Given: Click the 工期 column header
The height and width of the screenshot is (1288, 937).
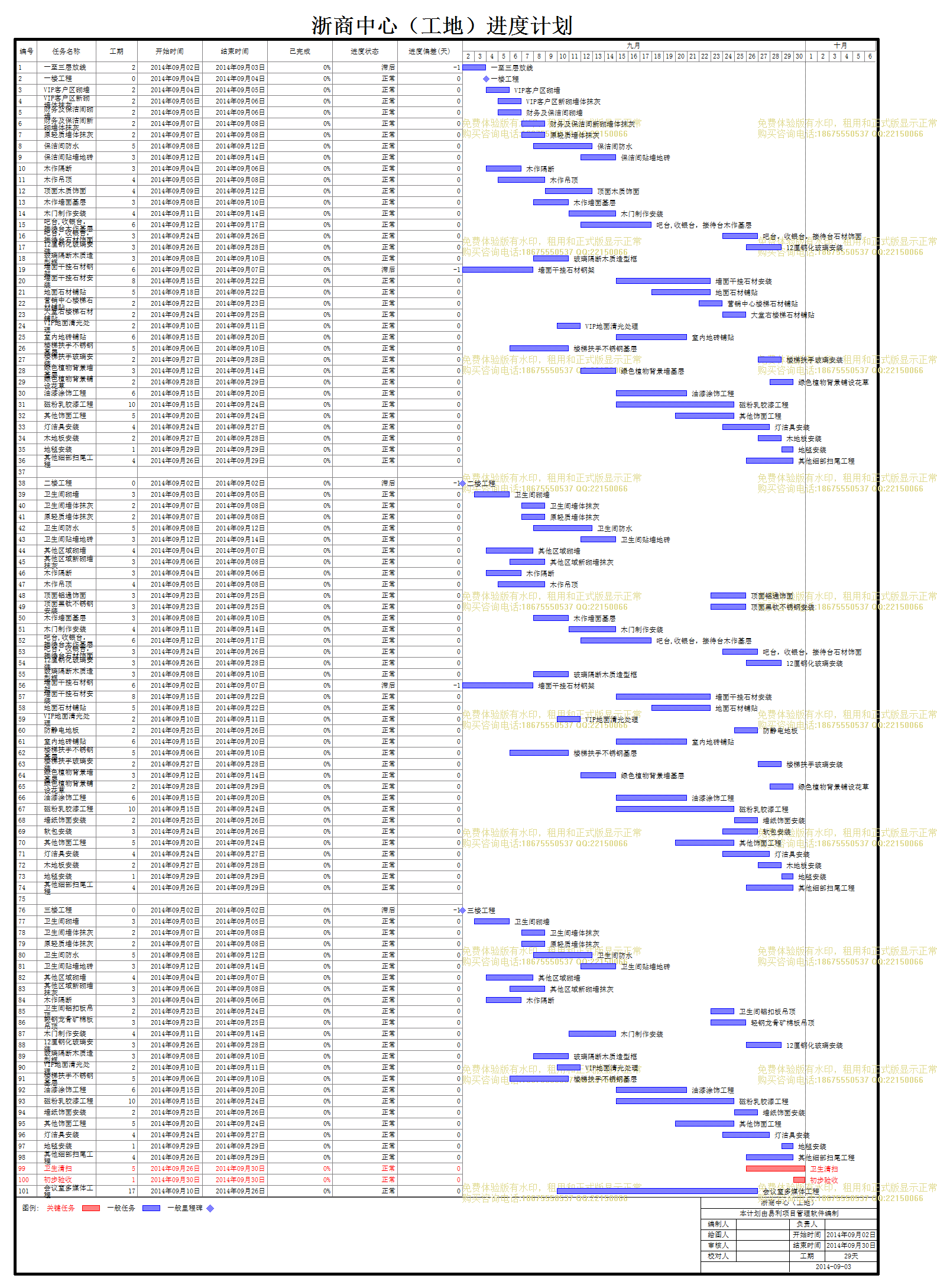Looking at the screenshot, I should (116, 51).
